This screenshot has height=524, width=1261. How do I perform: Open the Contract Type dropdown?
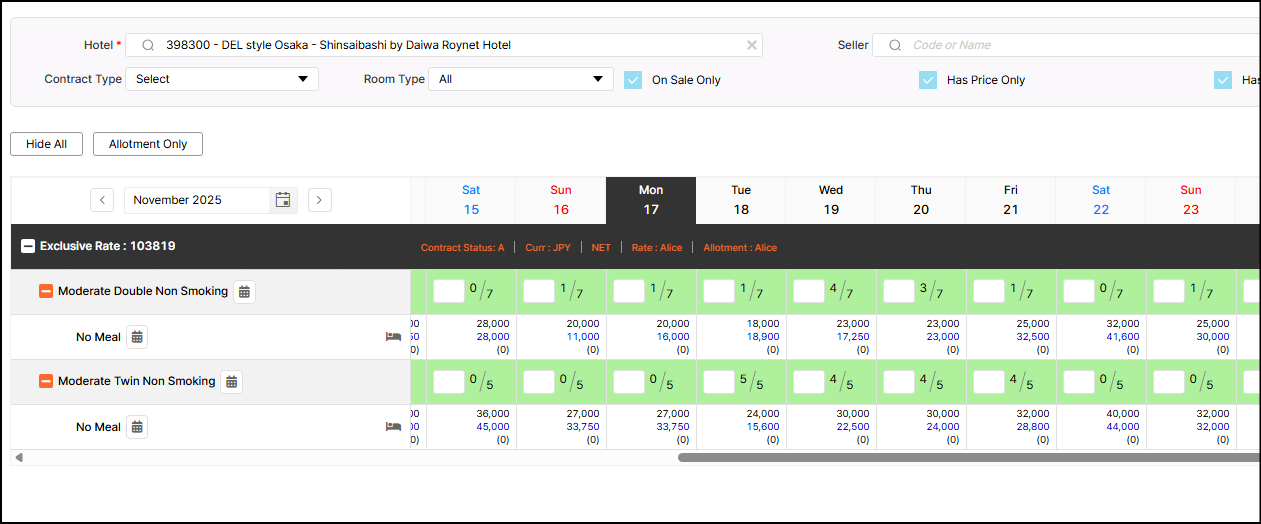tap(222, 79)
